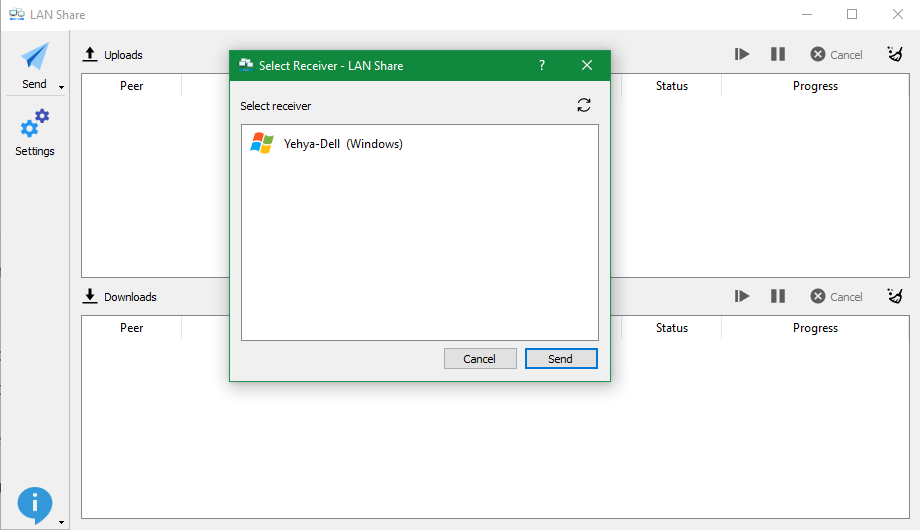Open Settings gears icon in sidebar

coord(35,123)
